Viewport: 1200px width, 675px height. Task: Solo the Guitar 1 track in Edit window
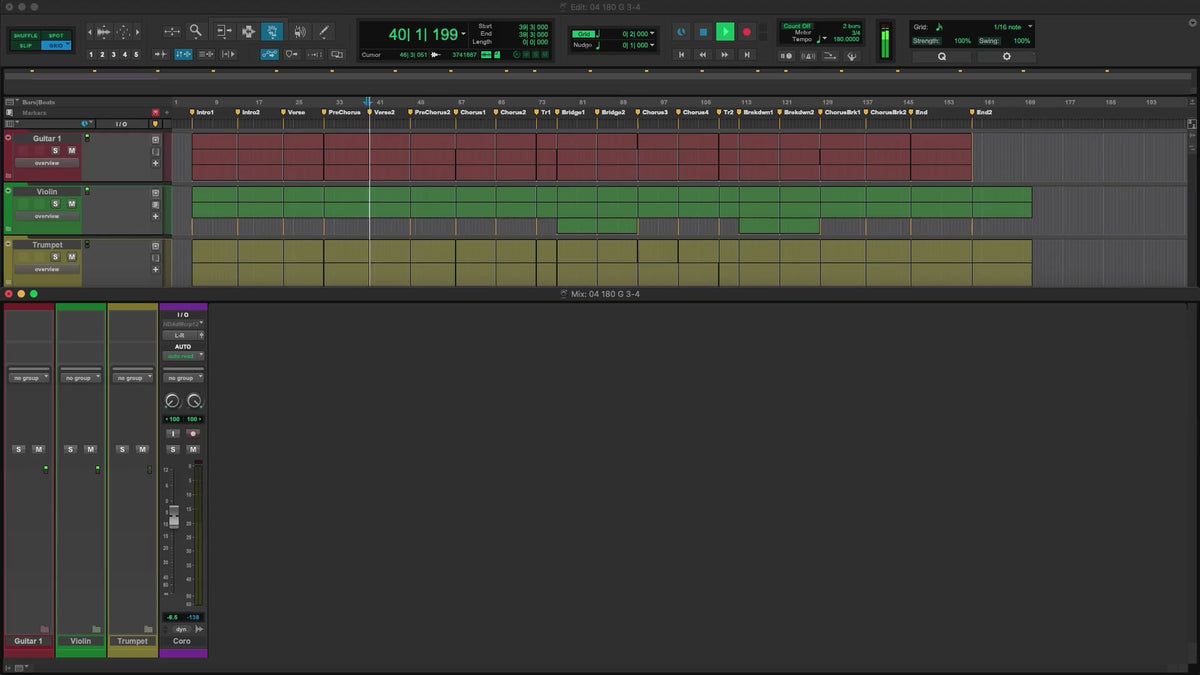pos(56,150)
